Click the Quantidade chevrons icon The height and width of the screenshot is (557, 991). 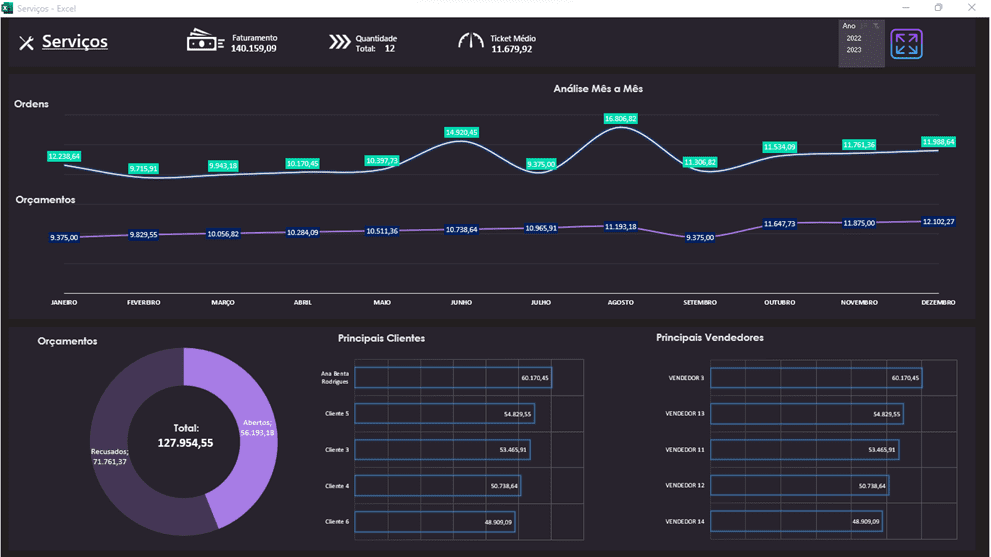coord(340,42)
